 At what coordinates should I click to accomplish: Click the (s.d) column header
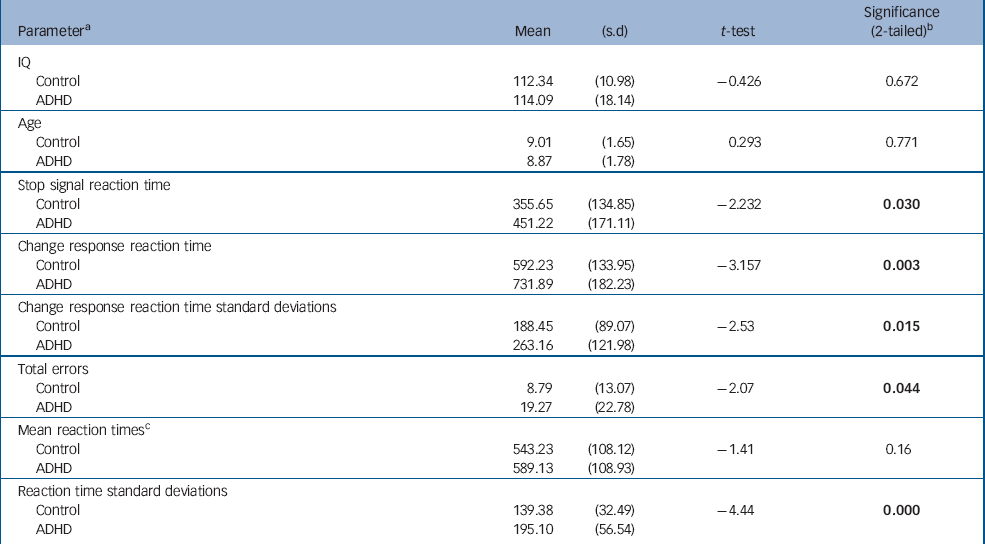point(613,31)
